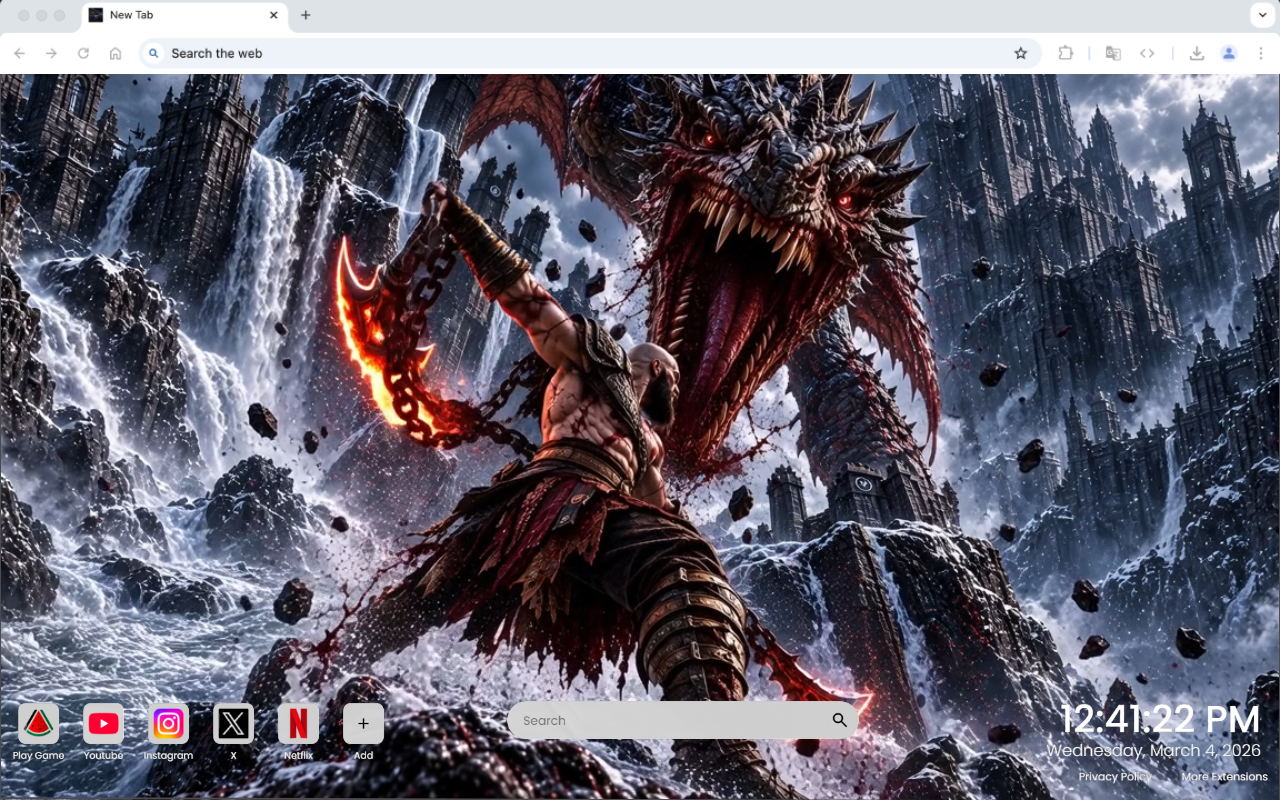Image resolution: width=1280 pixels, height=800 pixels.
Task: Show the browser downloads
Action: click(x=1196, y=53)
